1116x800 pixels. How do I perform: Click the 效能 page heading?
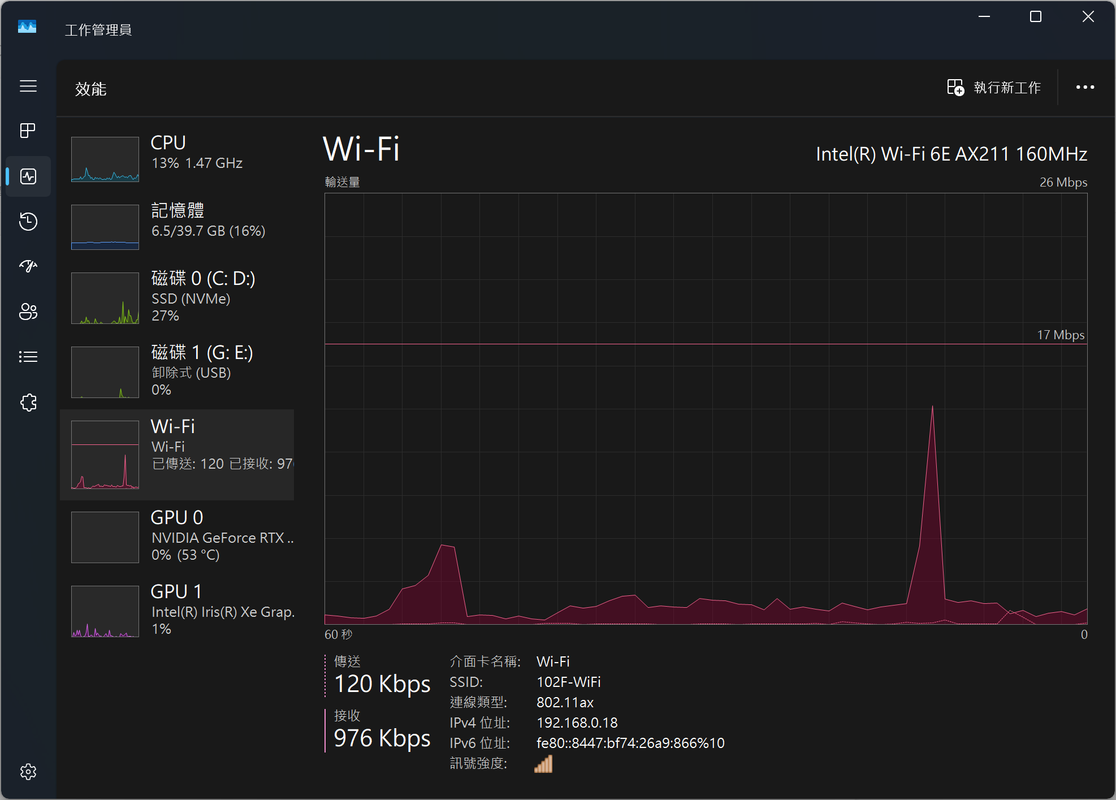(90, 89)
